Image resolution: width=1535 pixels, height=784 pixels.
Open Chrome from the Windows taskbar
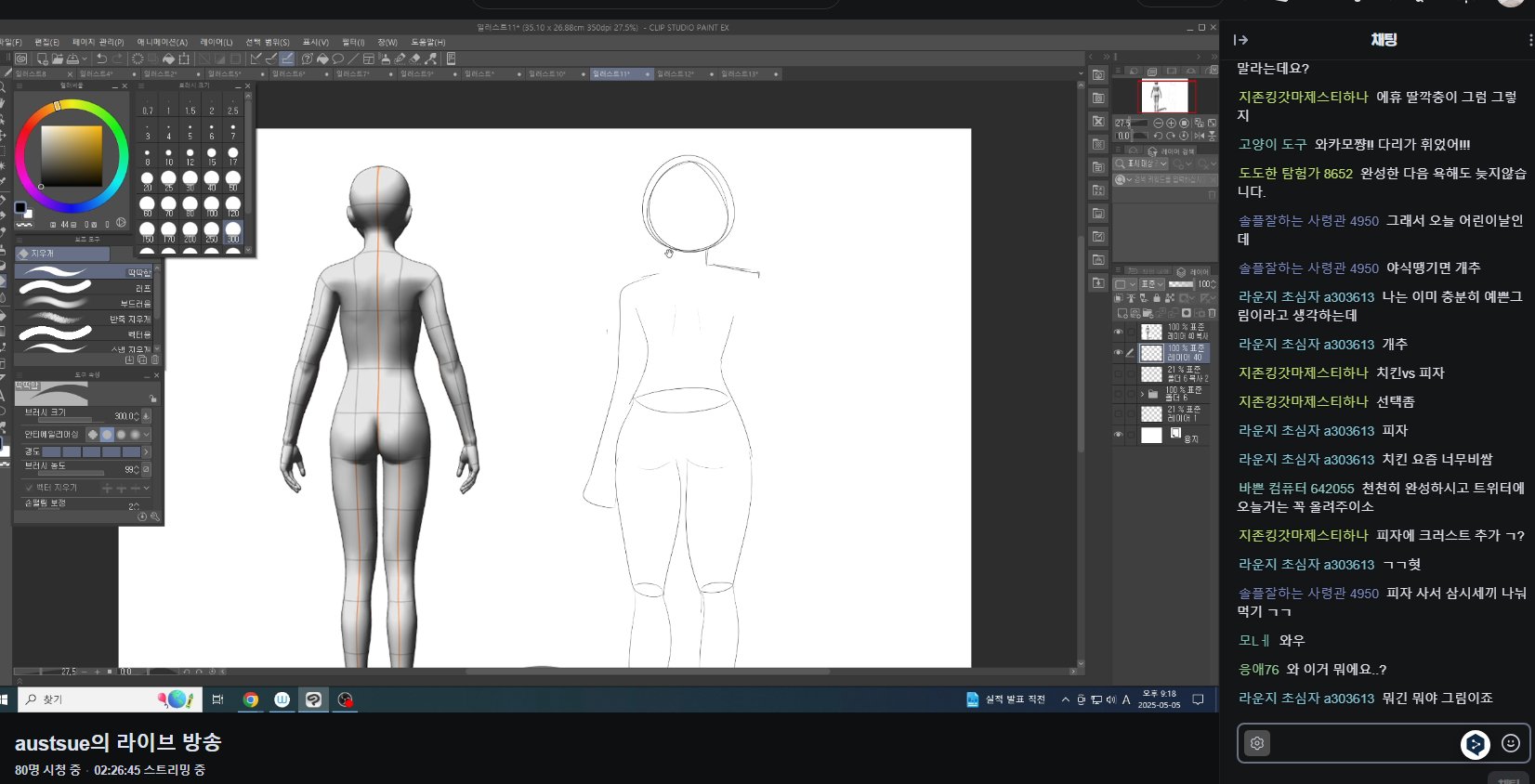click(251, 699)
